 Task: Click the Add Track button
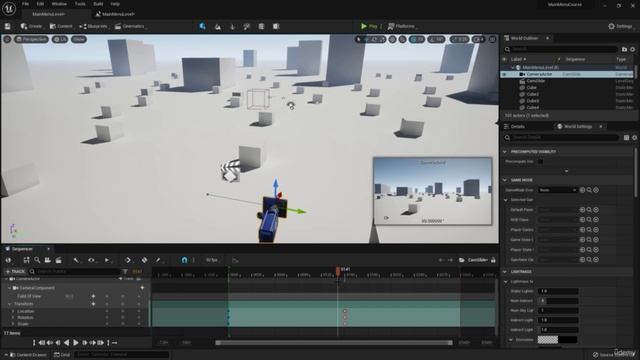click(15, 271)
